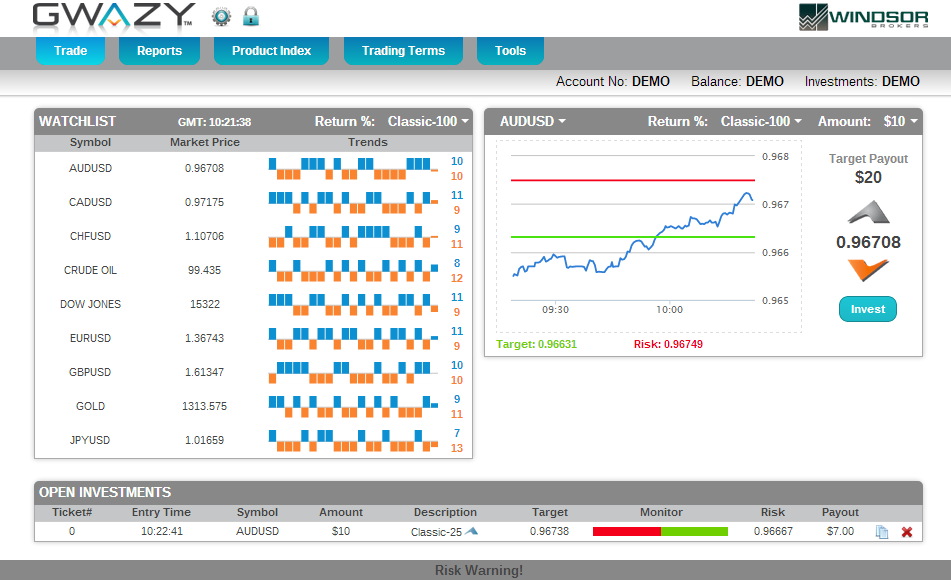Close the investment with the red X

click(907, 532)
